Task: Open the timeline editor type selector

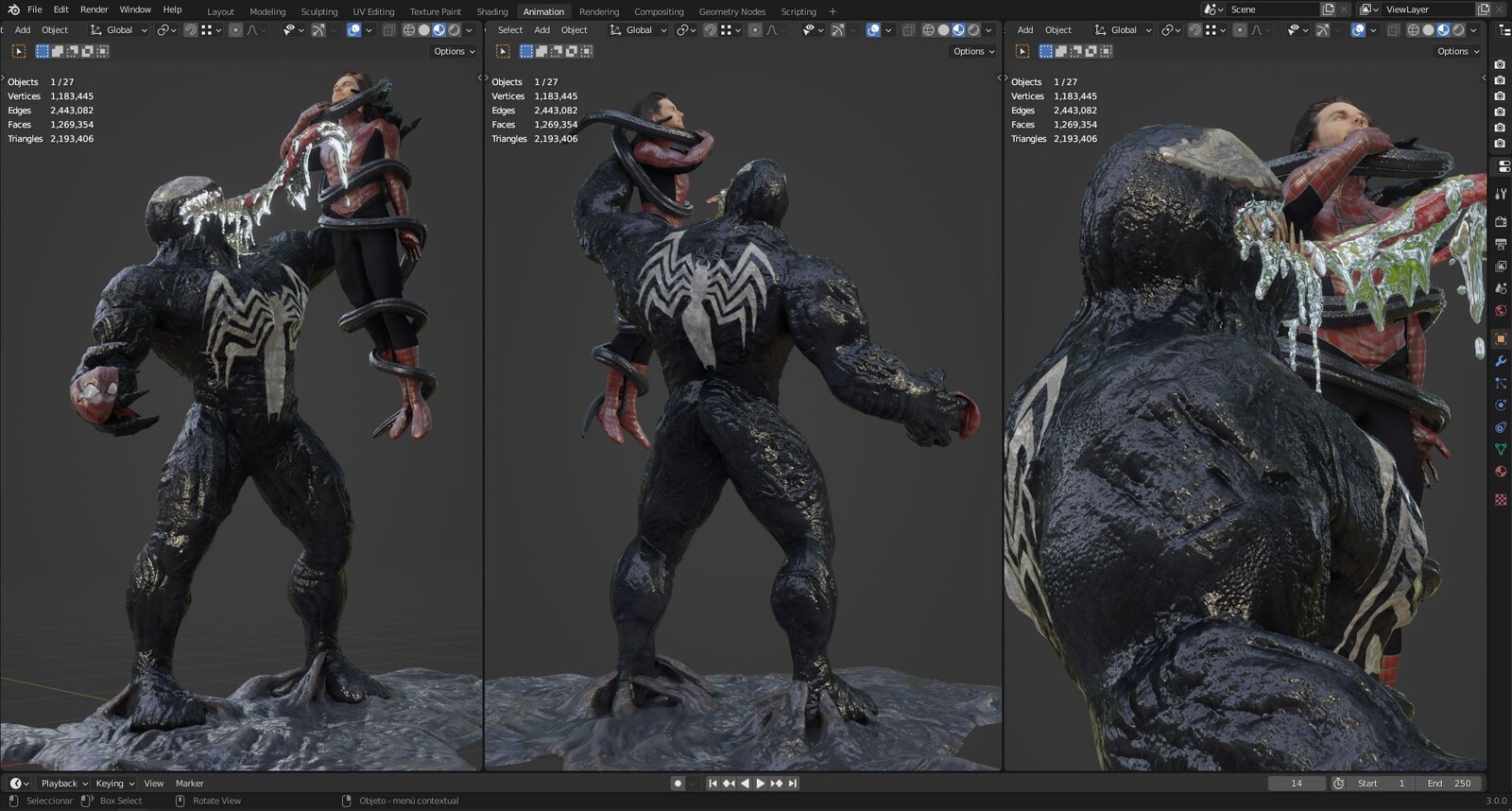Action: pos(19,783)
